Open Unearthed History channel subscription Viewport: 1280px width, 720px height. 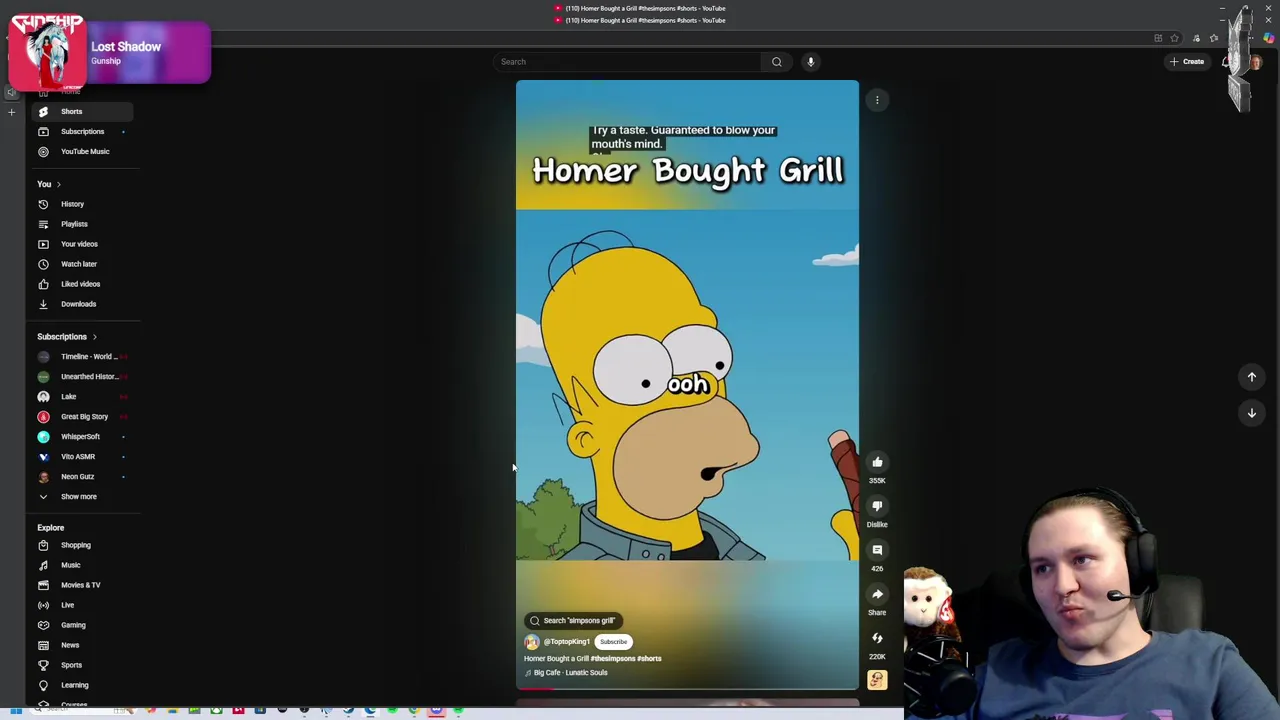(82, 377)
